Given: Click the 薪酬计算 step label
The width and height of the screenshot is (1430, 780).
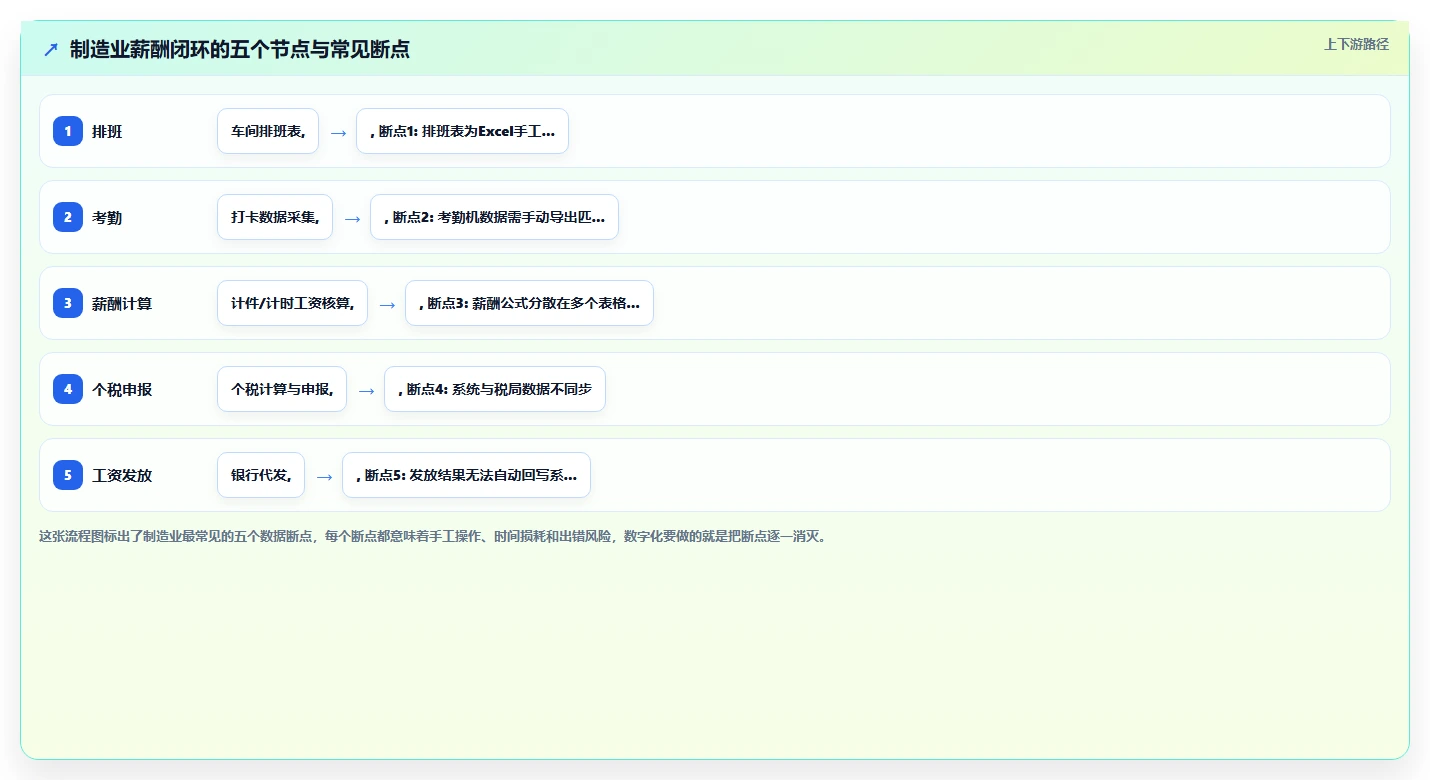Looking at the screenshot, I should coord(122,303).
